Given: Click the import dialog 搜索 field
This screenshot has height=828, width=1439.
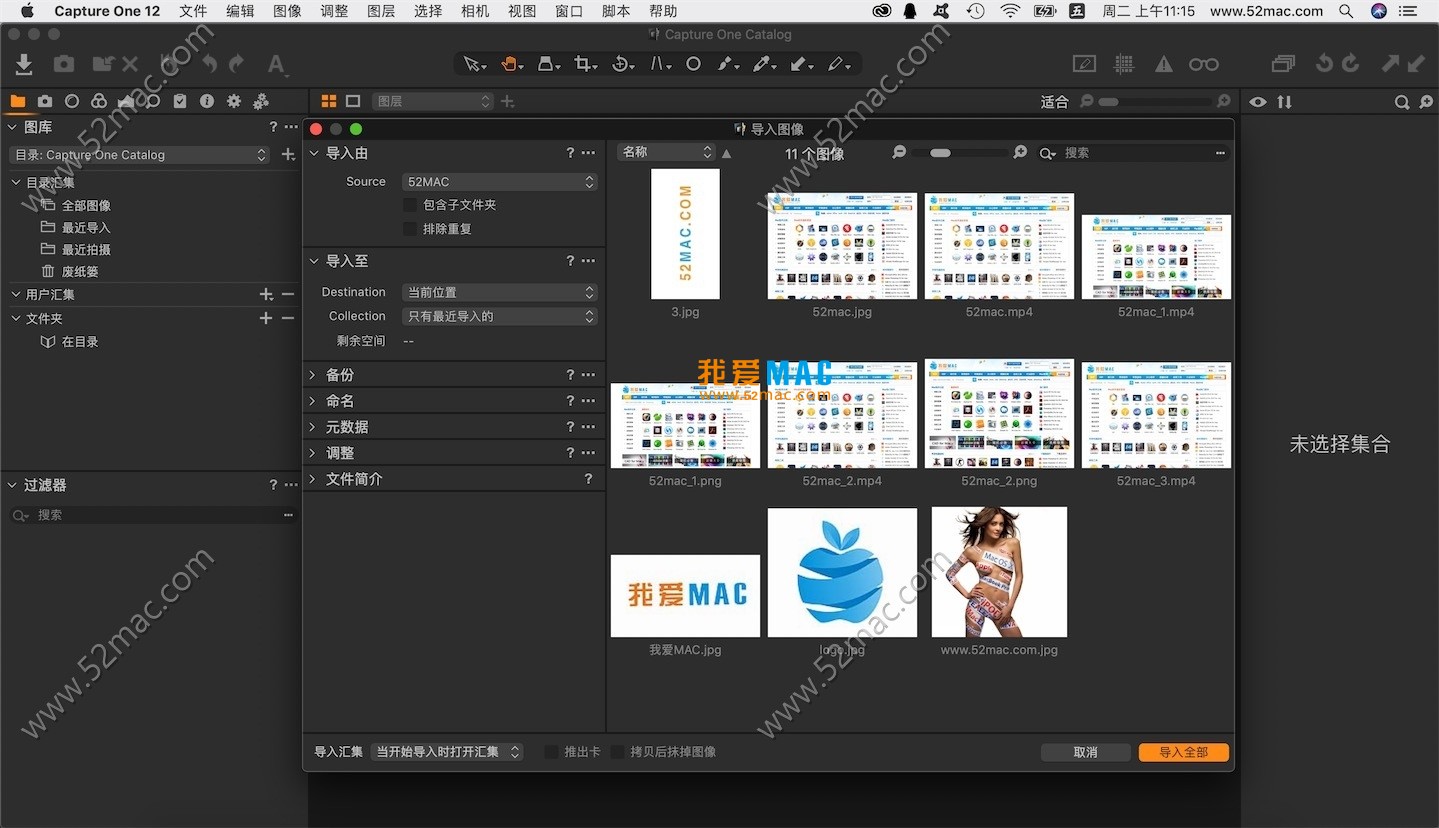Looking at the screenshot, I should click(x=1132, y=152).
